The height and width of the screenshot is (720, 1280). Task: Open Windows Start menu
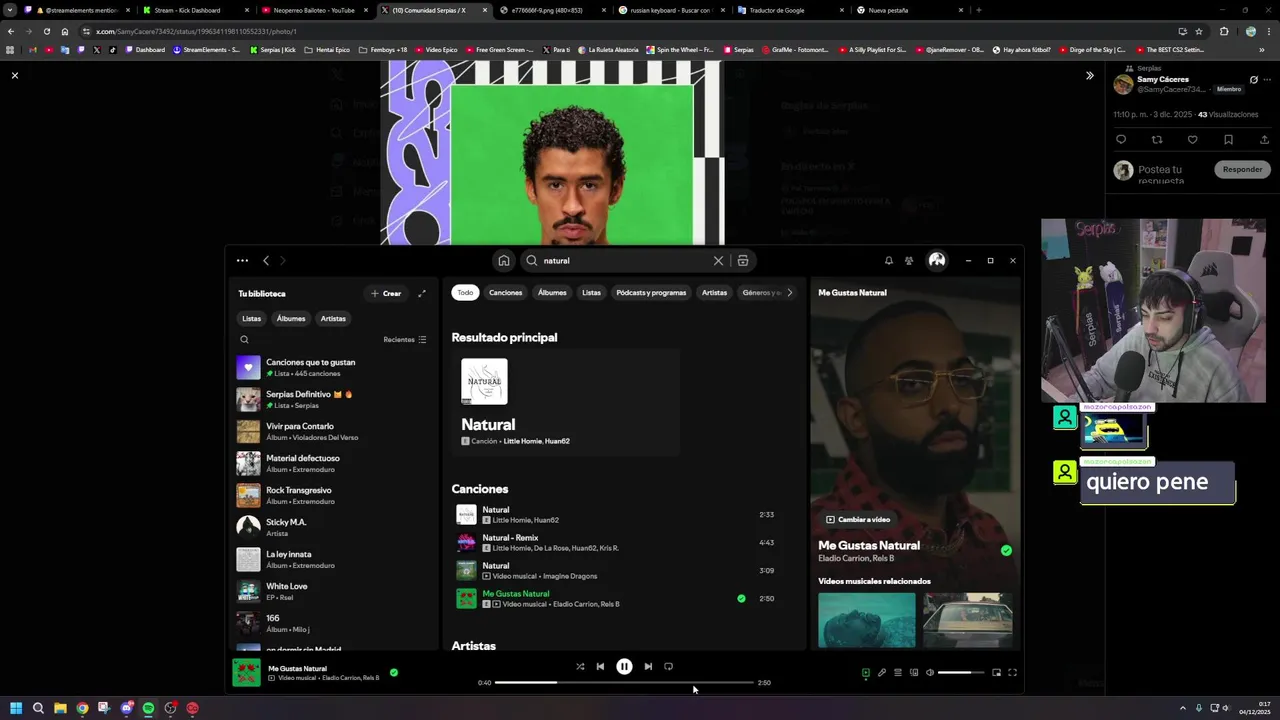[15, 708]
